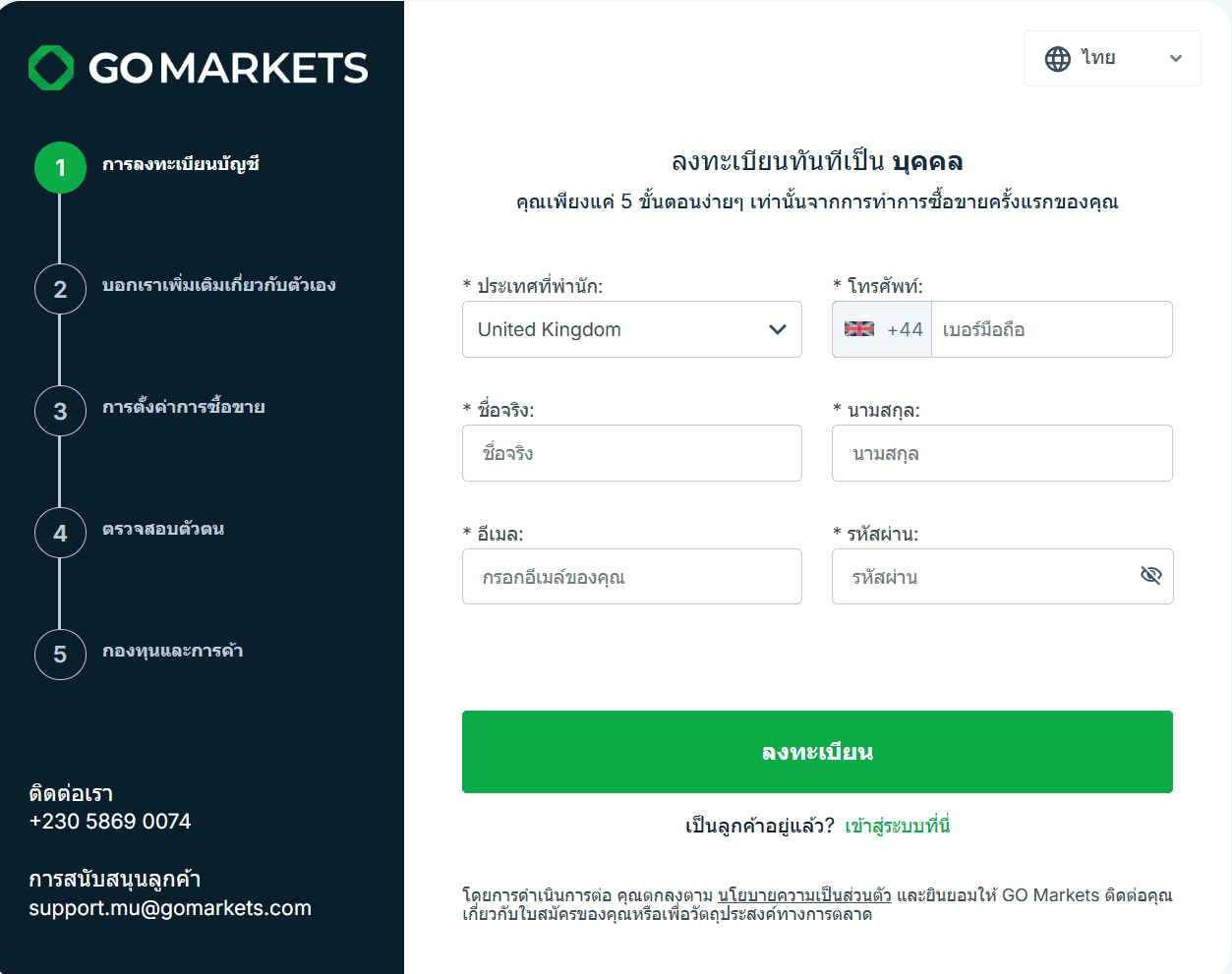The width and height of the screenshot is (1232, 974).
Task: Click the UK flag in the phone field
Action: pos(858,329)
